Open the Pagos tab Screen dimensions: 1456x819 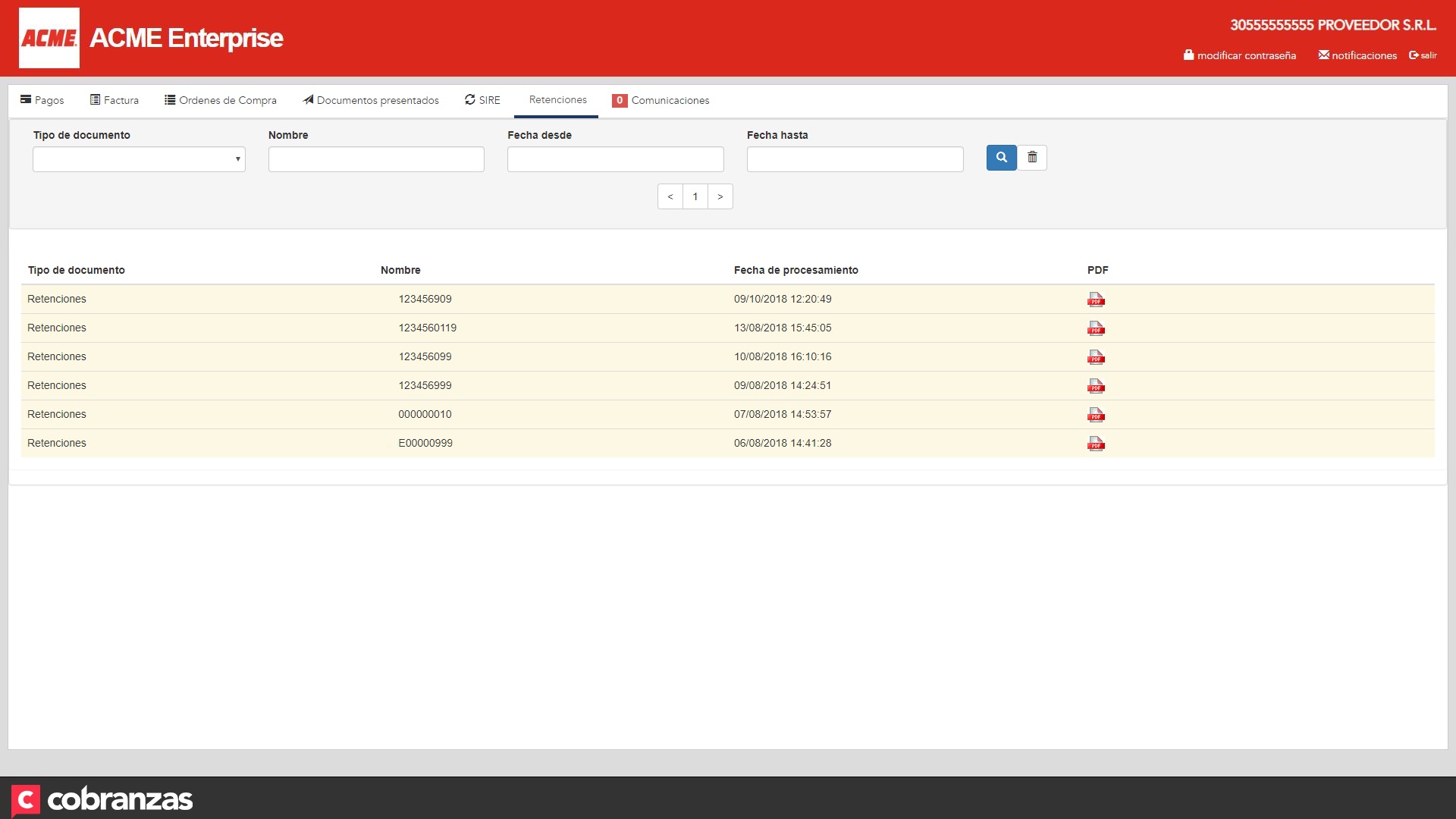tap(42, 100)
